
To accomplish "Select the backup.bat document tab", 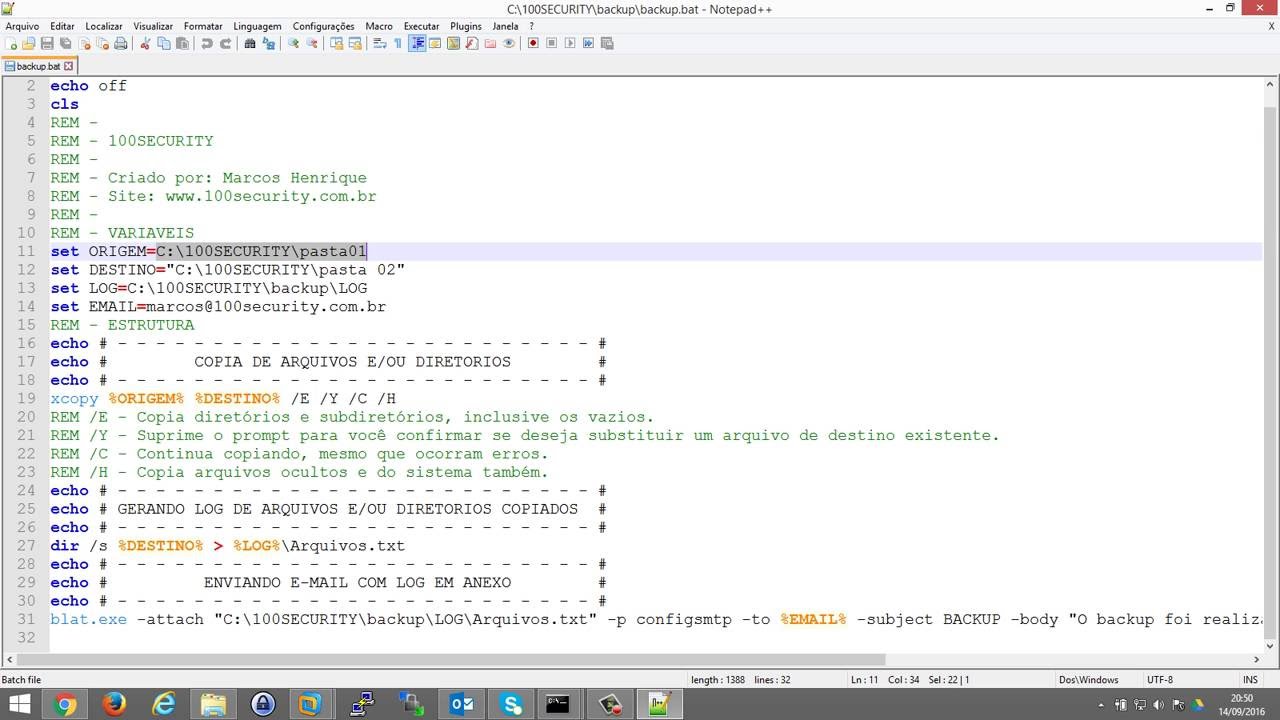I will (38, 66).
